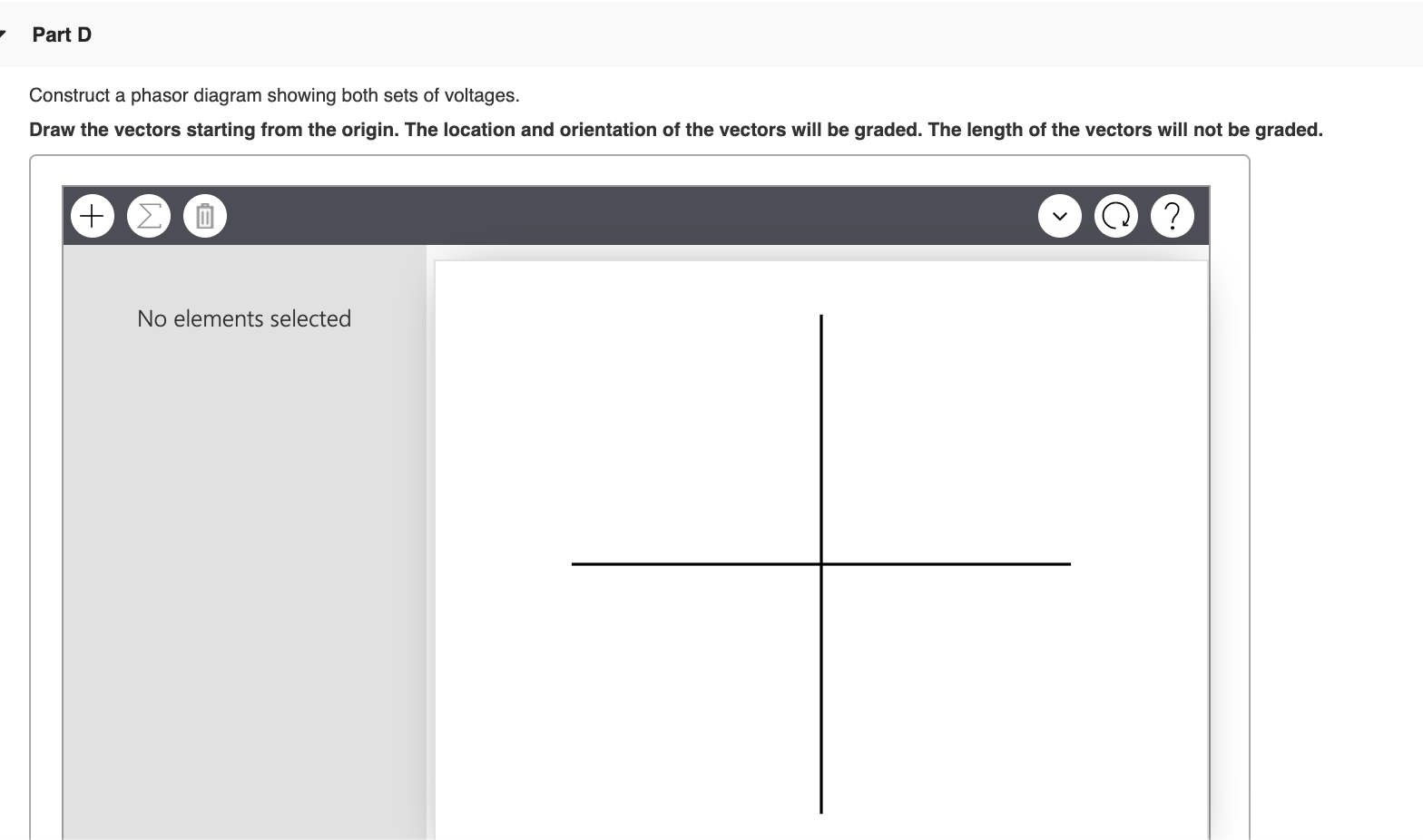Click the vertical axis on the canvas
Screen dimensions: 1423x840
coord(820,408)
